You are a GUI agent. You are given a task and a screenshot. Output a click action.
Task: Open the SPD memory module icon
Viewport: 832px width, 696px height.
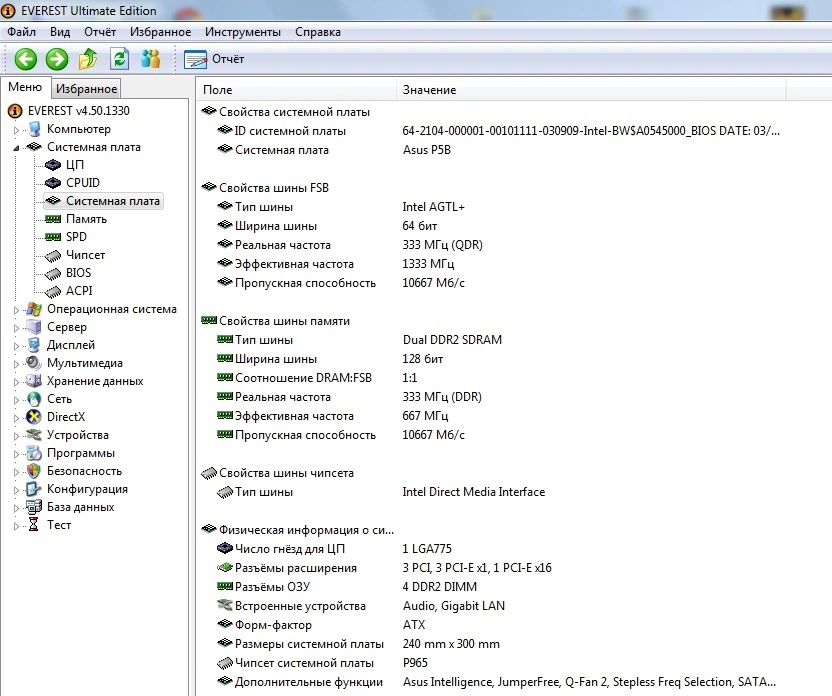coord(53,237)
